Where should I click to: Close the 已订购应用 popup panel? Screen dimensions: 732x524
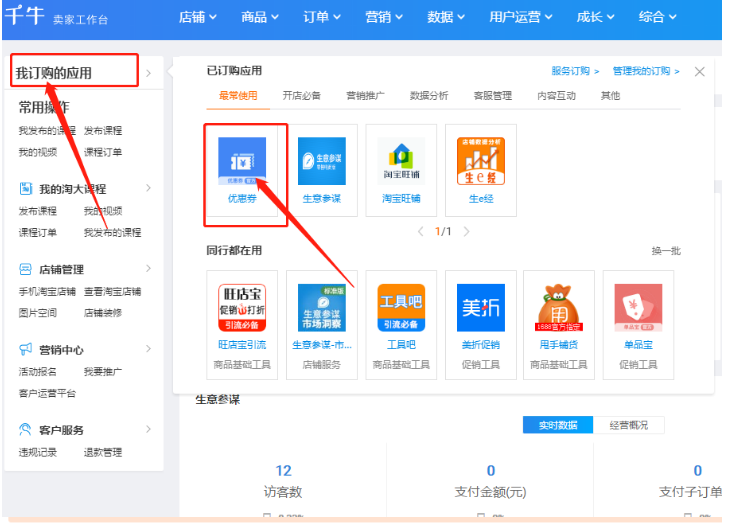(x=699, y=71)
